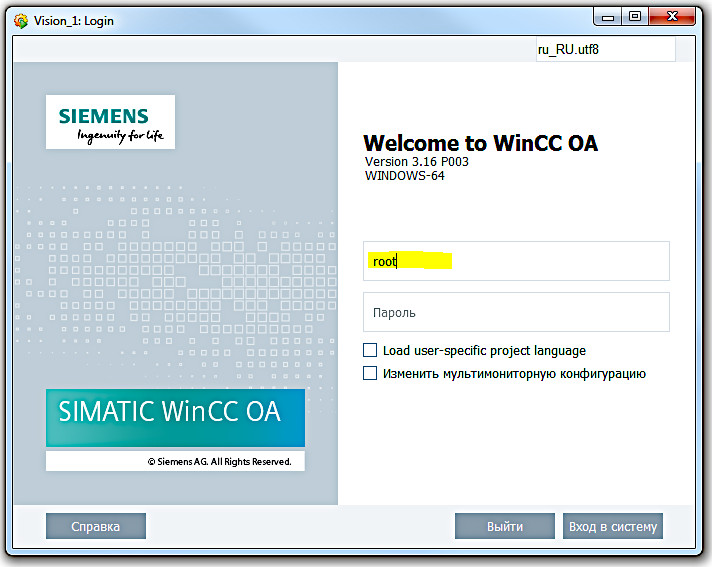Open the ru_RU.utf8 language dropdown
712x567 pixels.
[x=605, y=49]
